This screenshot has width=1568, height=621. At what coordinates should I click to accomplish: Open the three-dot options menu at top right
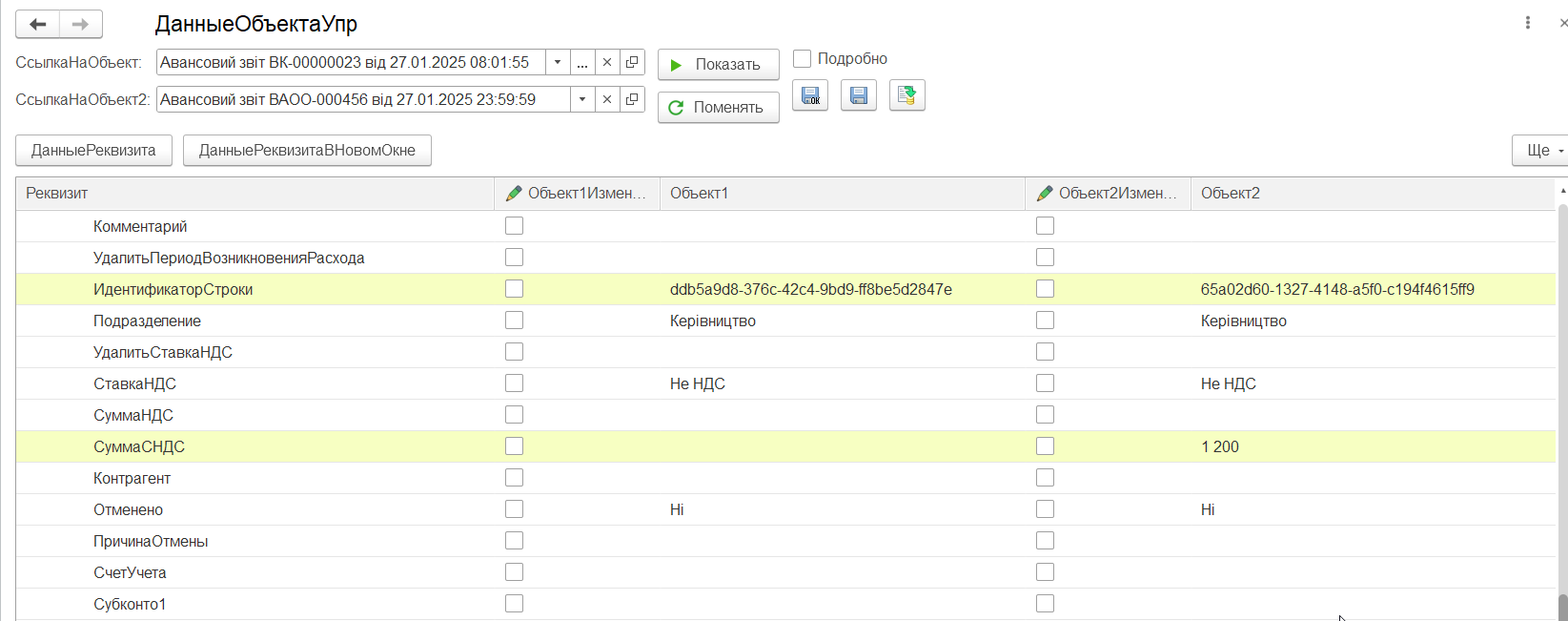point(1528,23)
